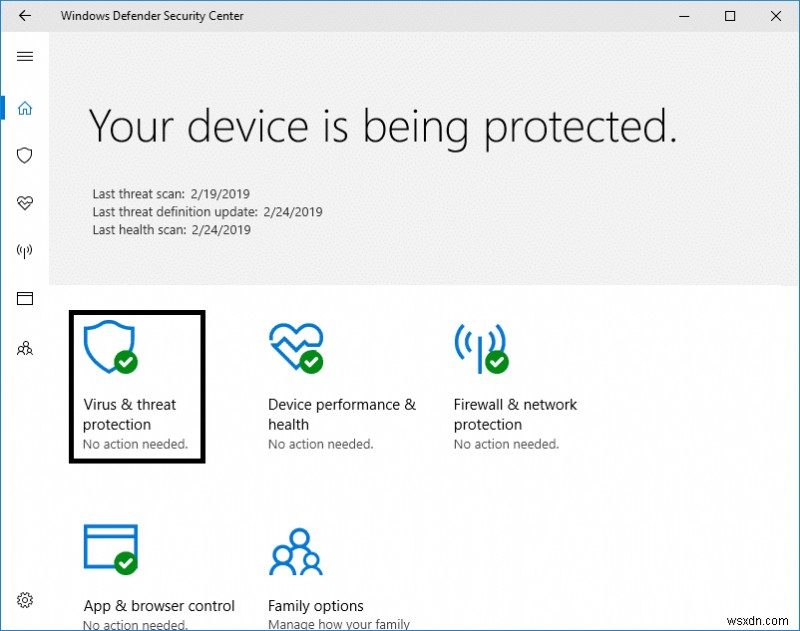Image resolution: width=800 pixels, height=631 pixels.
Task: Select the Device performance & health heart icon in sidebar
Action: [25, 203]
